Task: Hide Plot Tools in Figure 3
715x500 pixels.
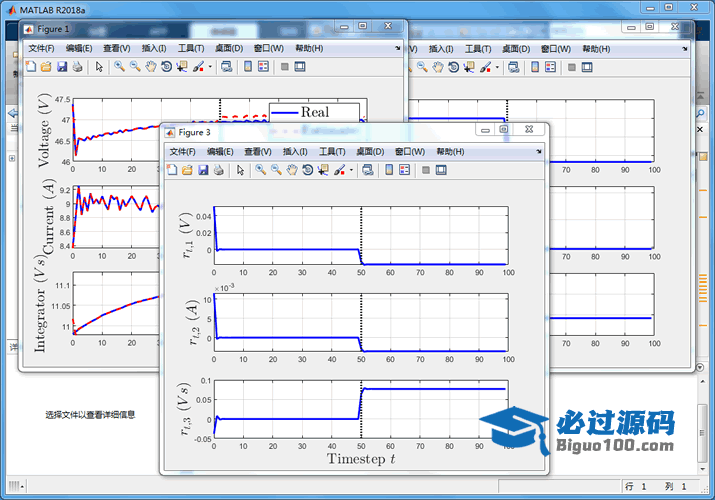Action: coord(426,170)
